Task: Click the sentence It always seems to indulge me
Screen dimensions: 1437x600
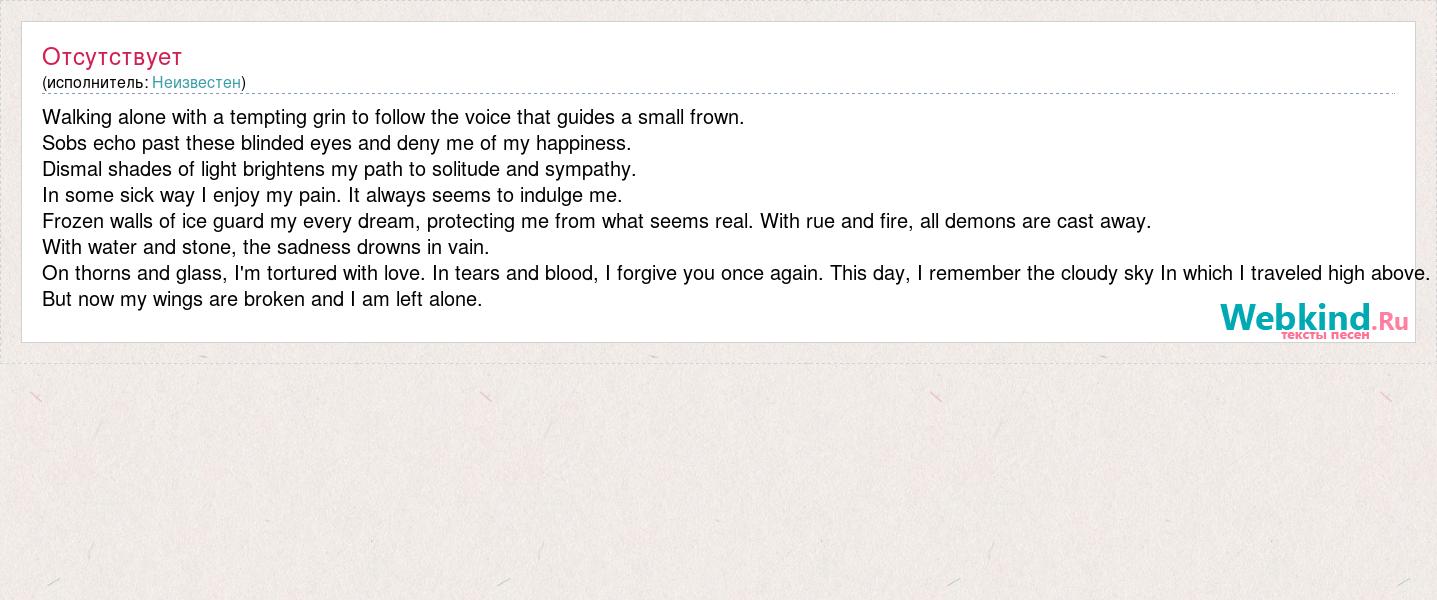Action: 485,195
